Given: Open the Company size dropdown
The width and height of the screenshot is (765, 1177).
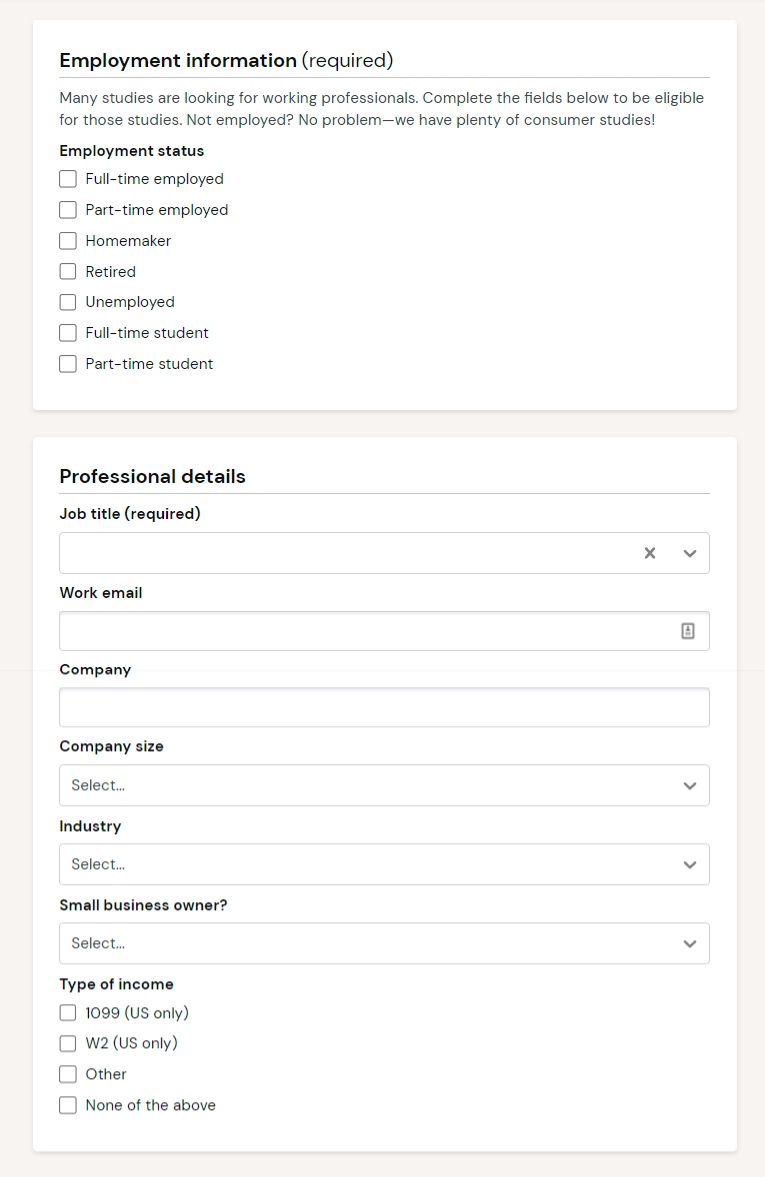Looking at the screenshot, I should tap(384, 785).
